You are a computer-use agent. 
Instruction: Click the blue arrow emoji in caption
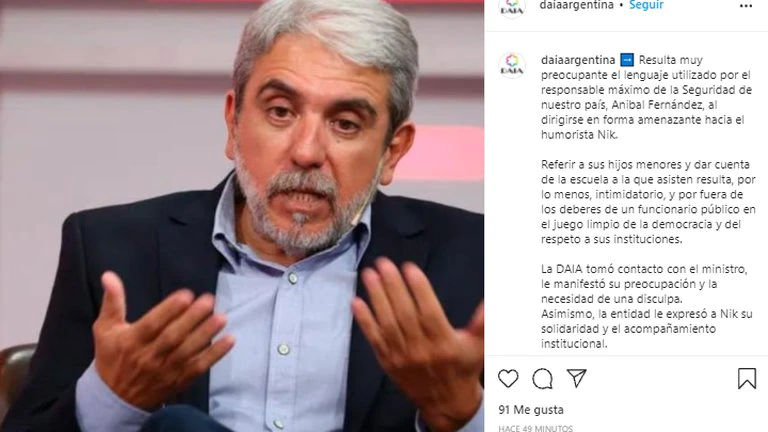click(x=627, y=60)
